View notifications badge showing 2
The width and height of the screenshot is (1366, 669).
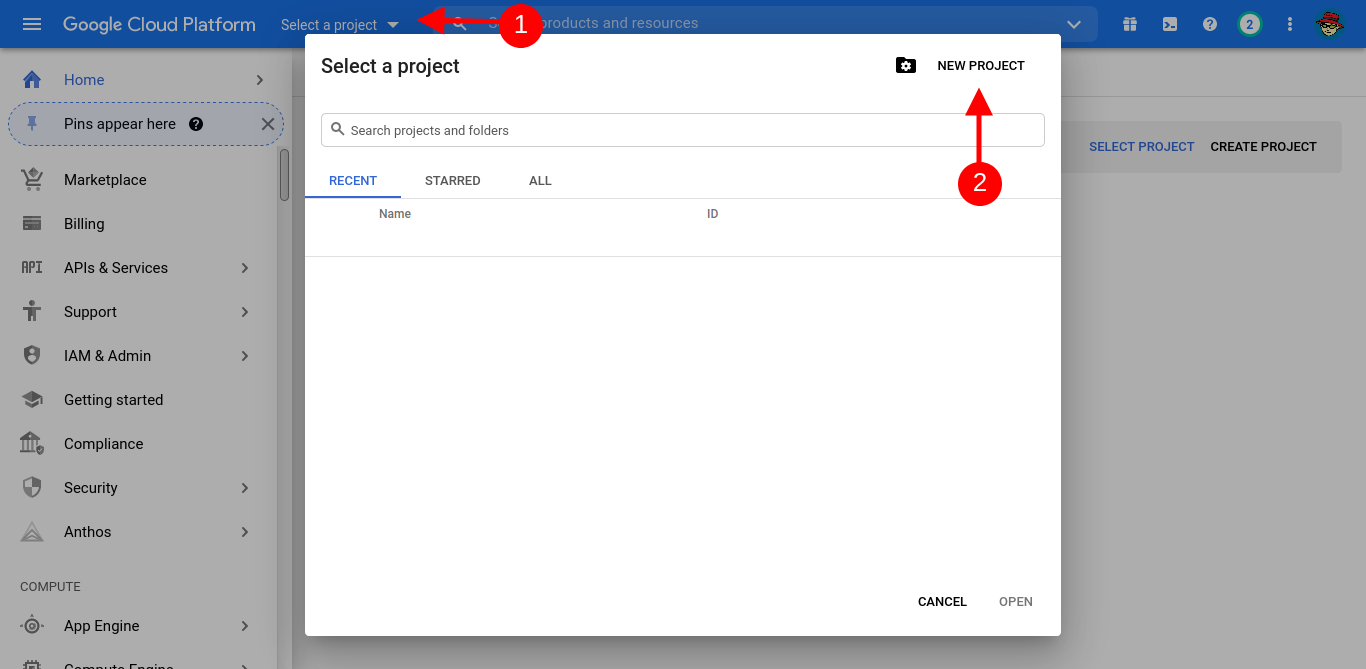(x=1249, y=24)
